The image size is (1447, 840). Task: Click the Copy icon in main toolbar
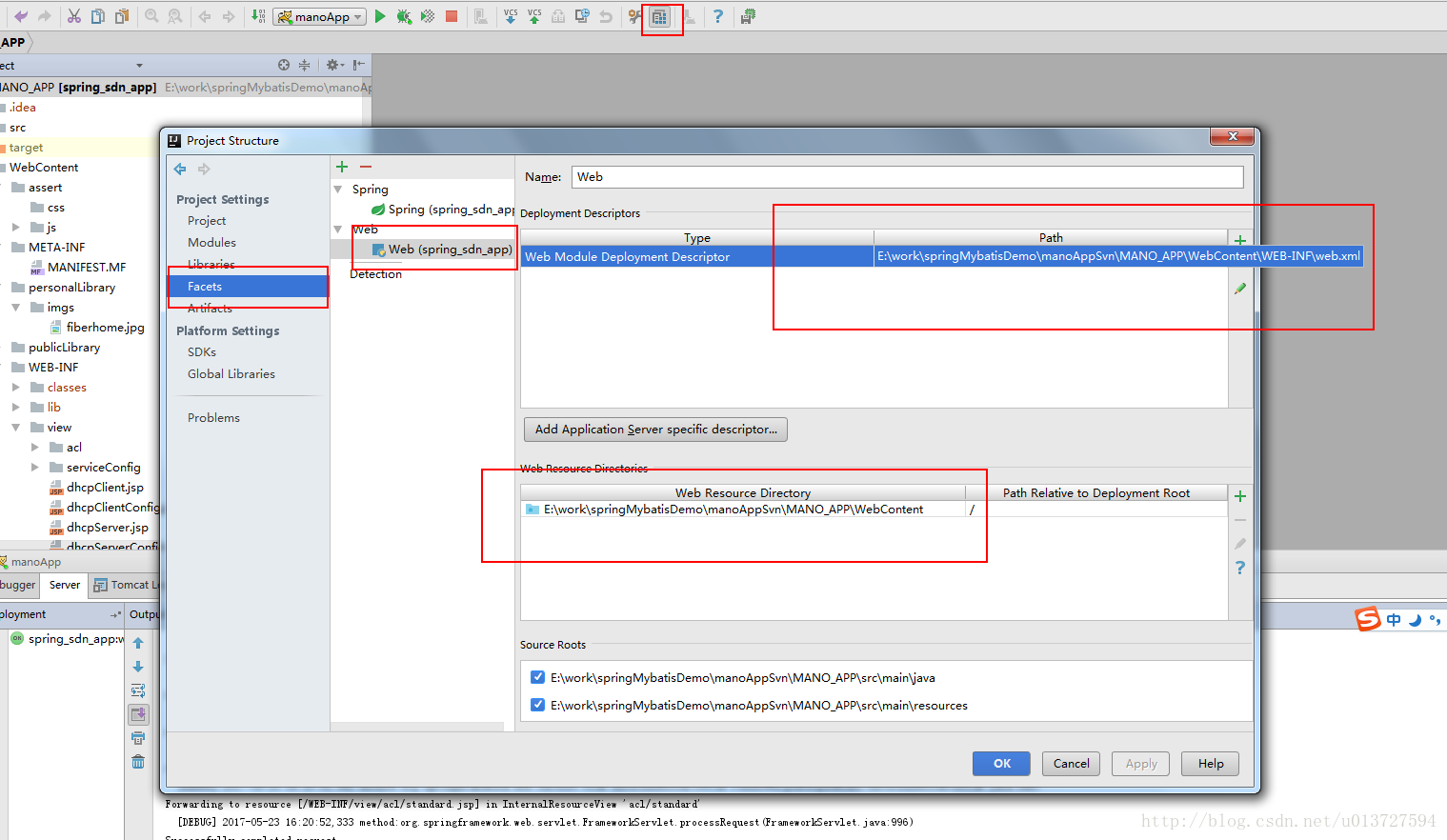click(98, 16)
